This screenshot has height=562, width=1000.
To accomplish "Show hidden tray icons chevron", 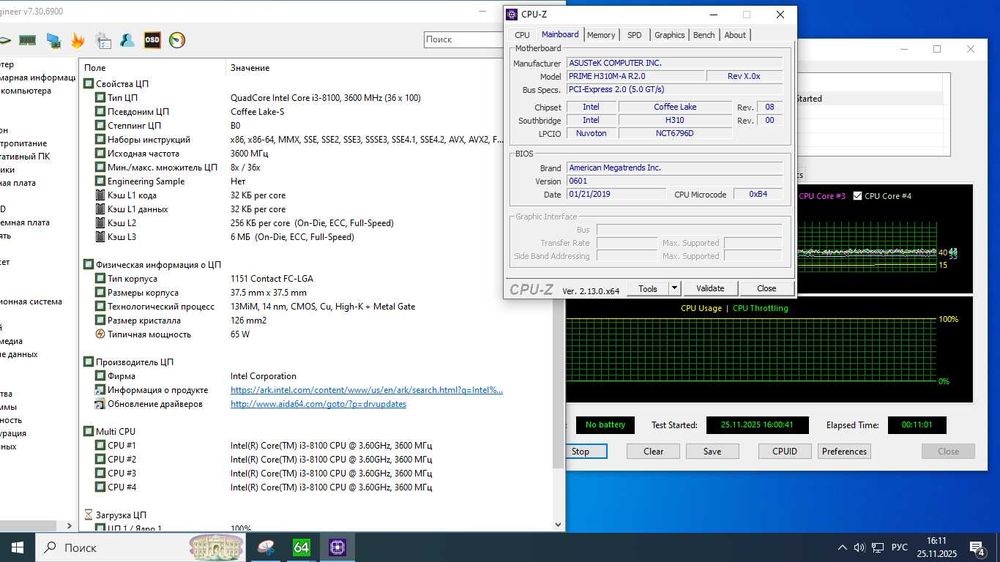I will pyautogui.click(x=842, y=547).
